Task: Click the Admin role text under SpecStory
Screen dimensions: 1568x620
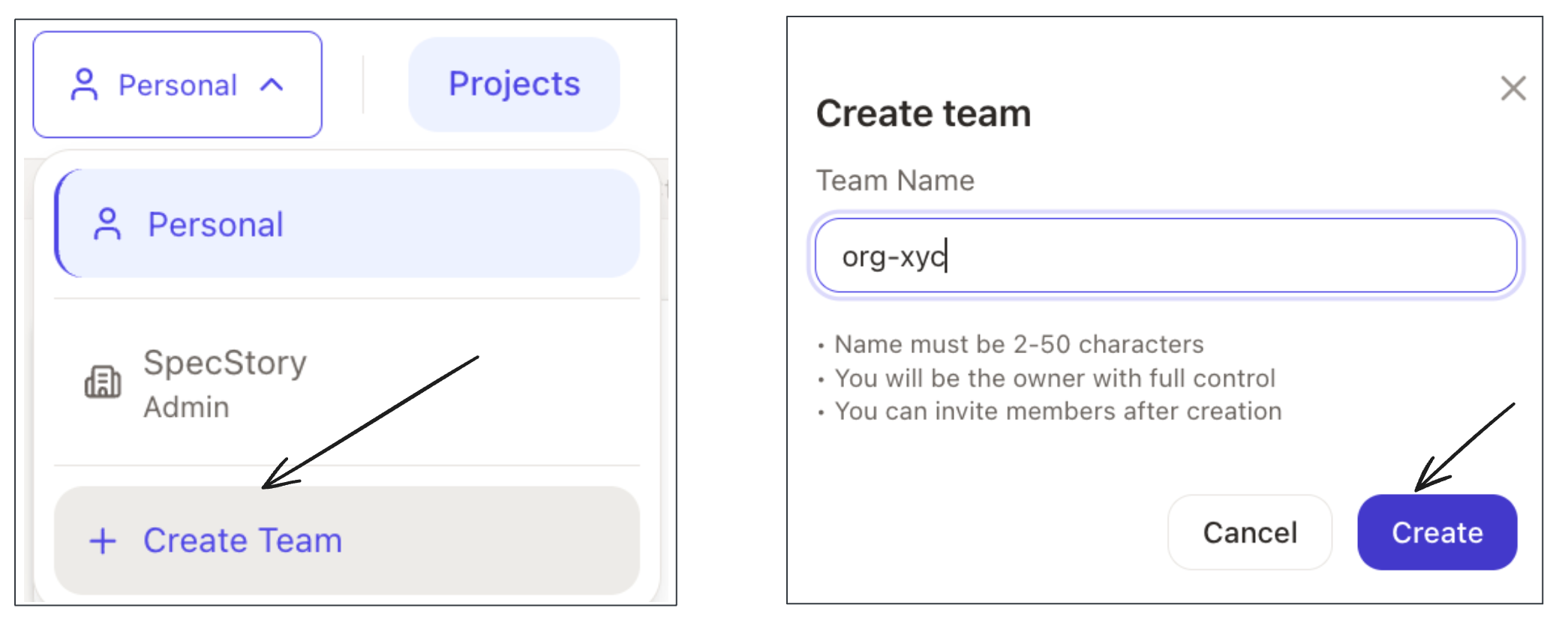Action: [x=187, y=407]
